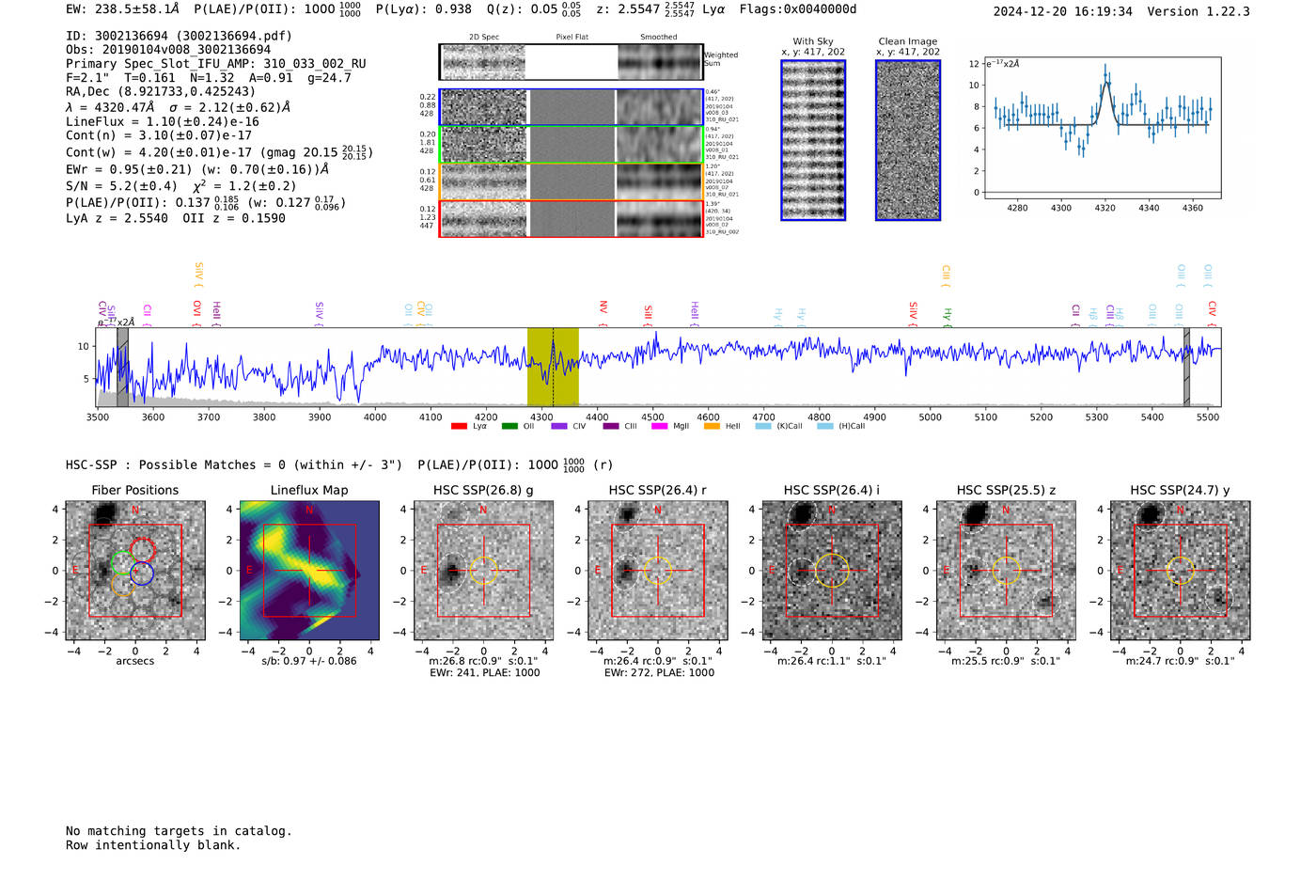Click the red Lyα legend swatch
The image size is (1316, 896).
[459, 427]
